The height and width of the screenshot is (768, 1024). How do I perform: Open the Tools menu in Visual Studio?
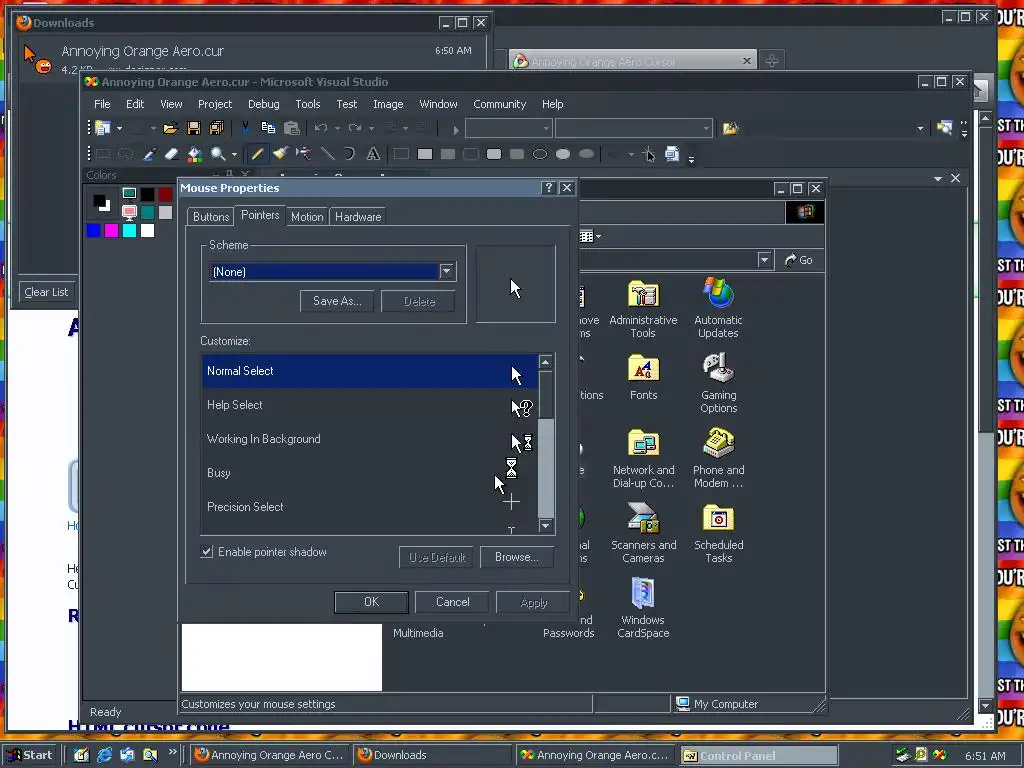(x=308, y=104)
